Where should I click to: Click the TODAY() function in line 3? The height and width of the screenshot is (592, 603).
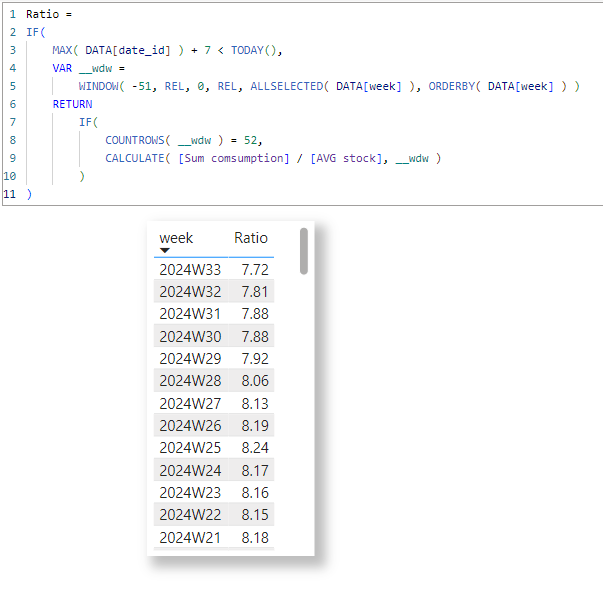(253, 50)
